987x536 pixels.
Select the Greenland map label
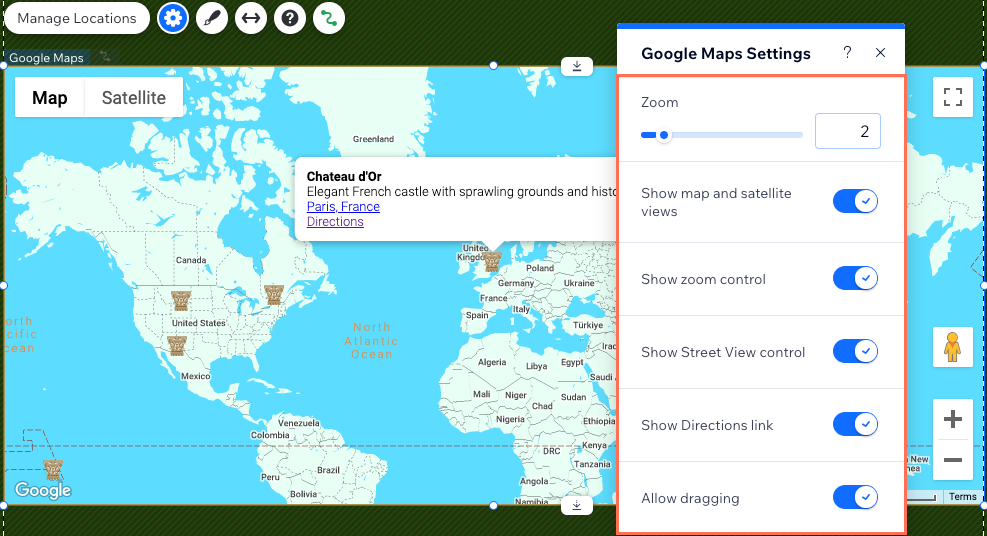[373, 139]
